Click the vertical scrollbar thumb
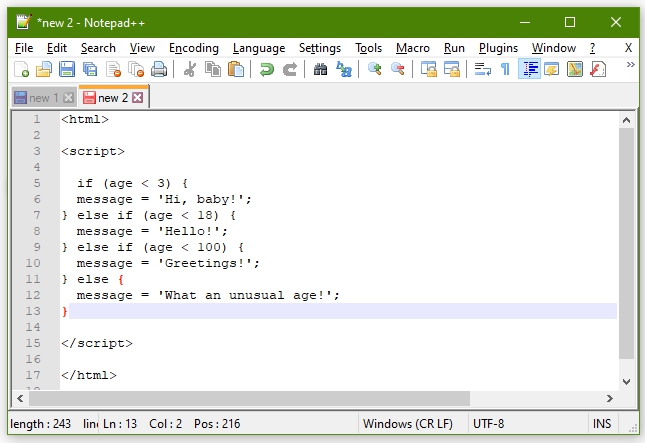The width and height of the screenshot is (645, 443). (626, 244)
